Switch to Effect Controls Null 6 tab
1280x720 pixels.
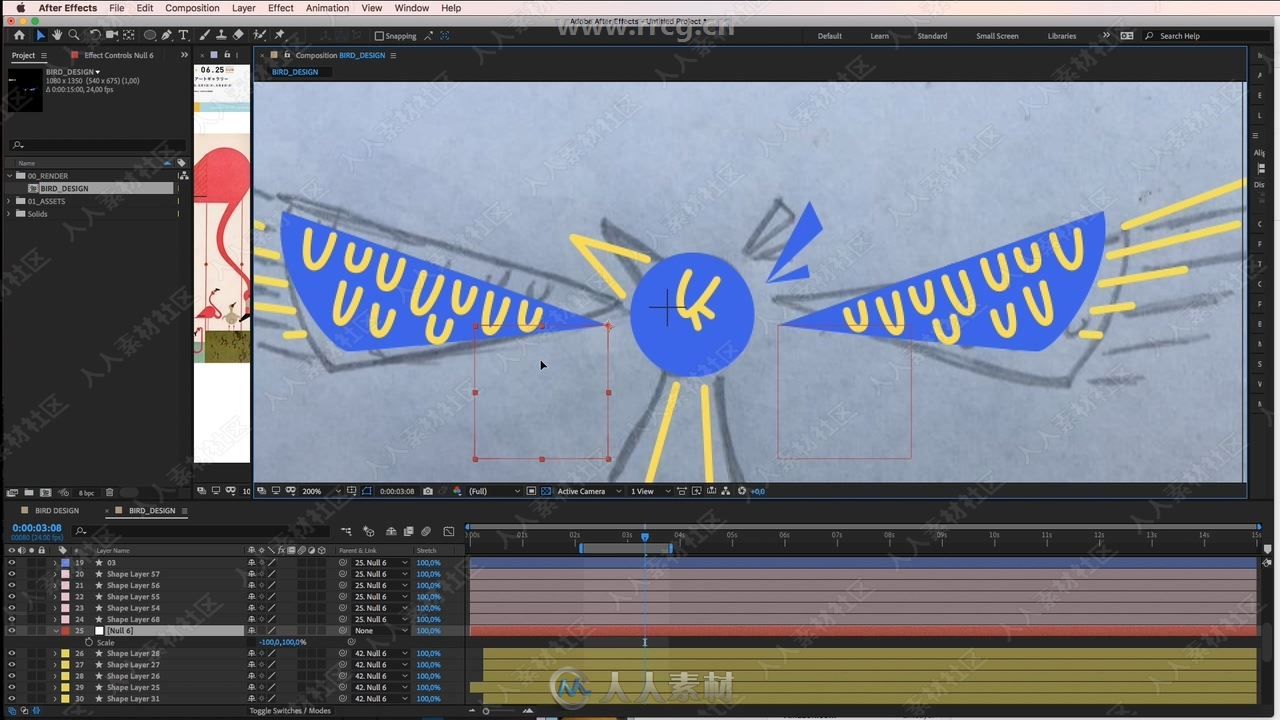[118, 55]
